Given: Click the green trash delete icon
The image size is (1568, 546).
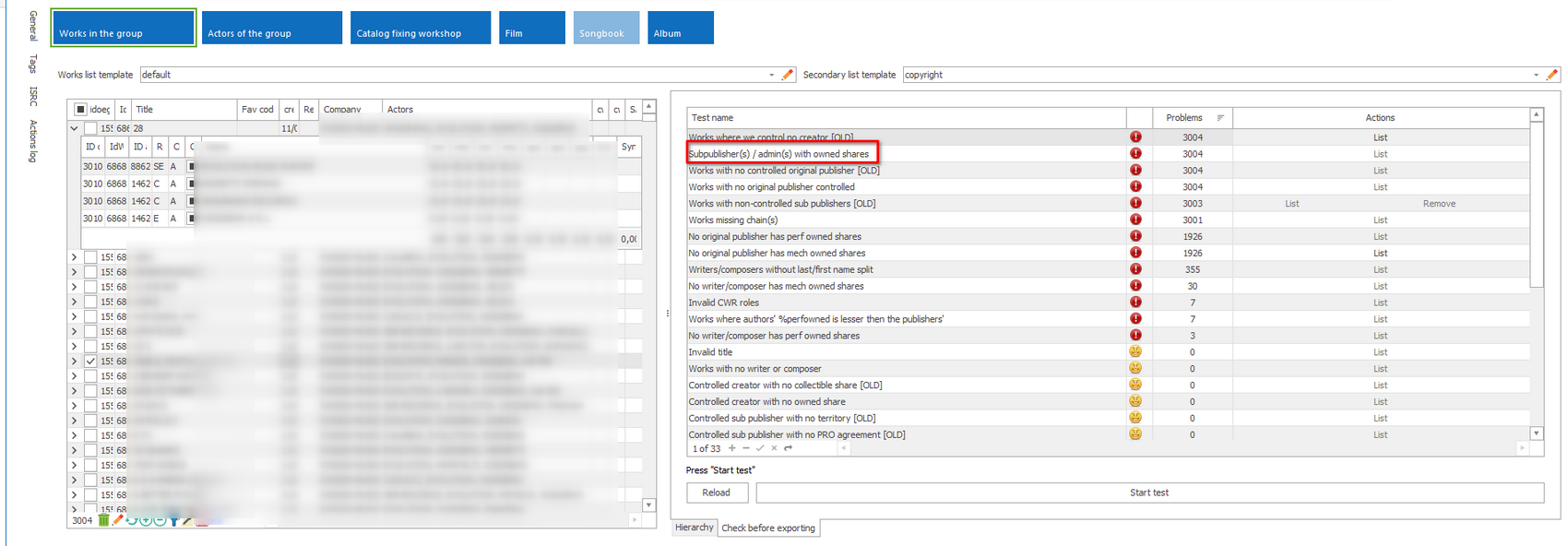Looking at the screenshot, I should [104, 520].
